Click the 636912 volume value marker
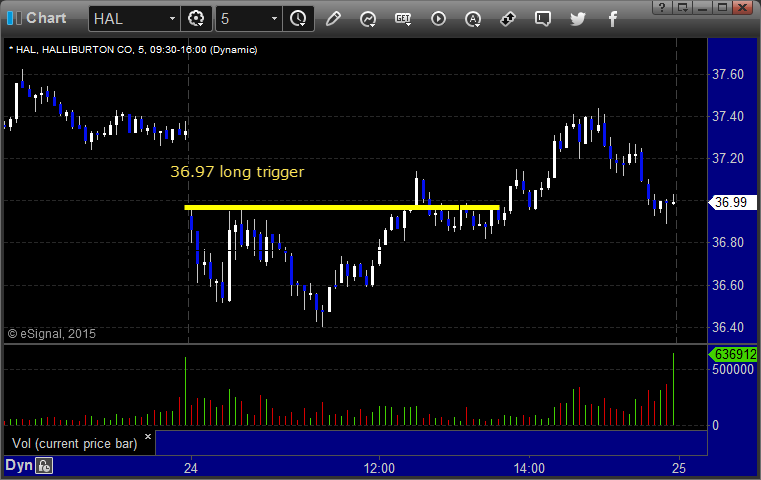This screenshot has height=480, width=761. point(733,354)
